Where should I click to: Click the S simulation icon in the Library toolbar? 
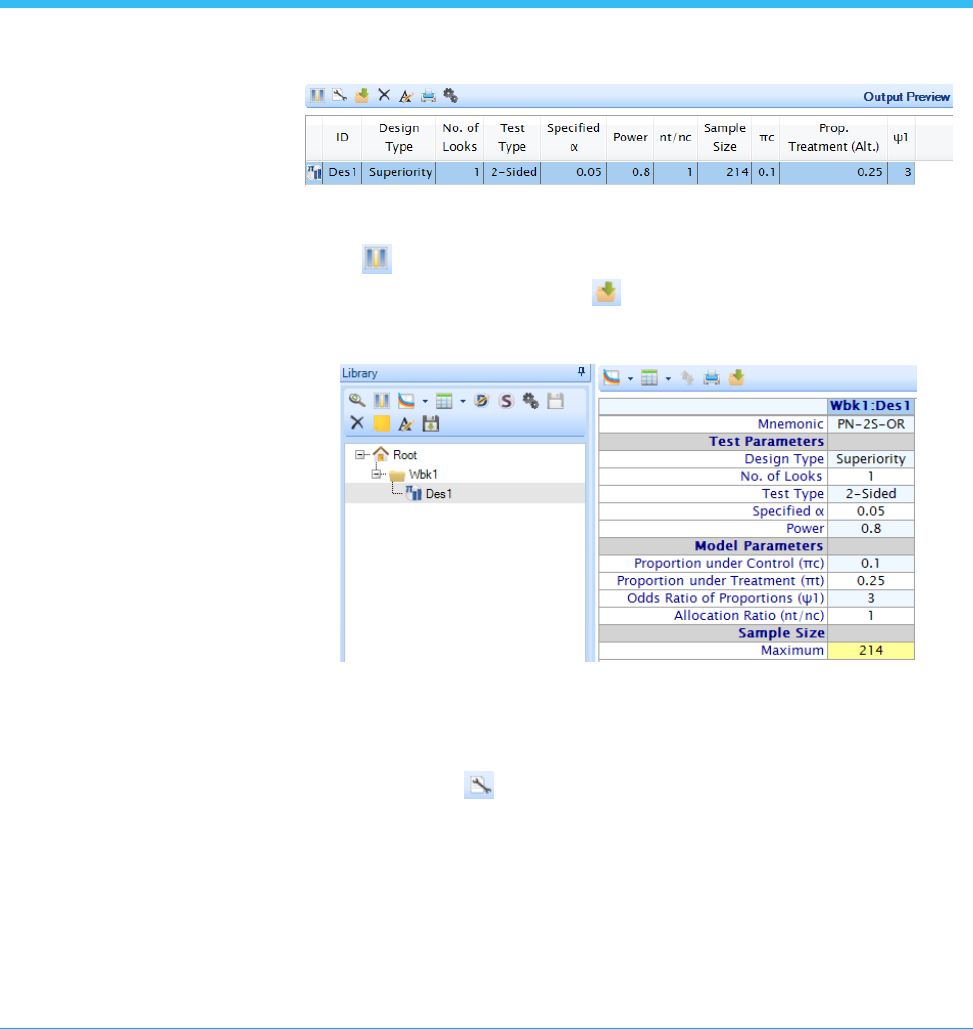tap(506, 400)
